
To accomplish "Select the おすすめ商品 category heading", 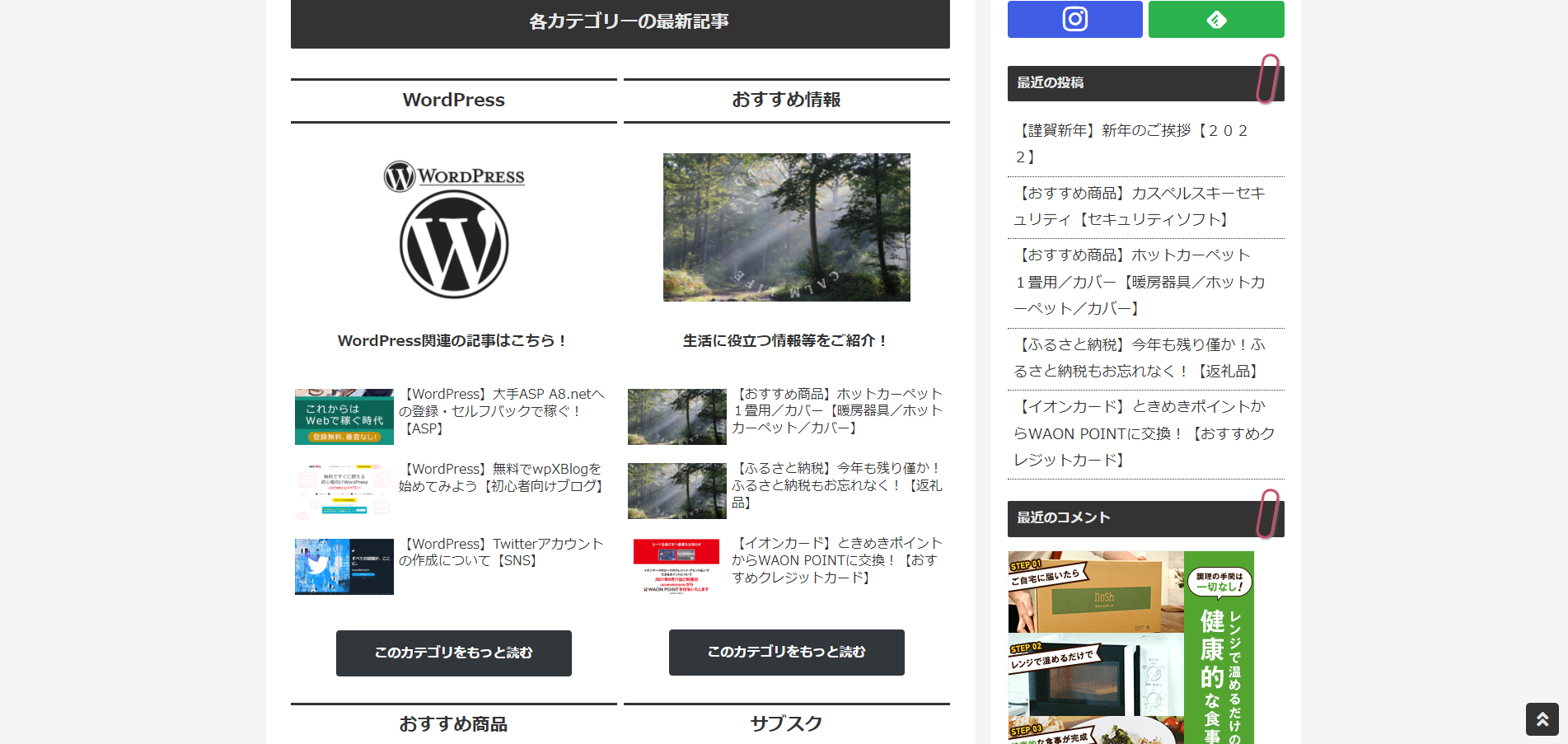I will (x=454, y=724).
